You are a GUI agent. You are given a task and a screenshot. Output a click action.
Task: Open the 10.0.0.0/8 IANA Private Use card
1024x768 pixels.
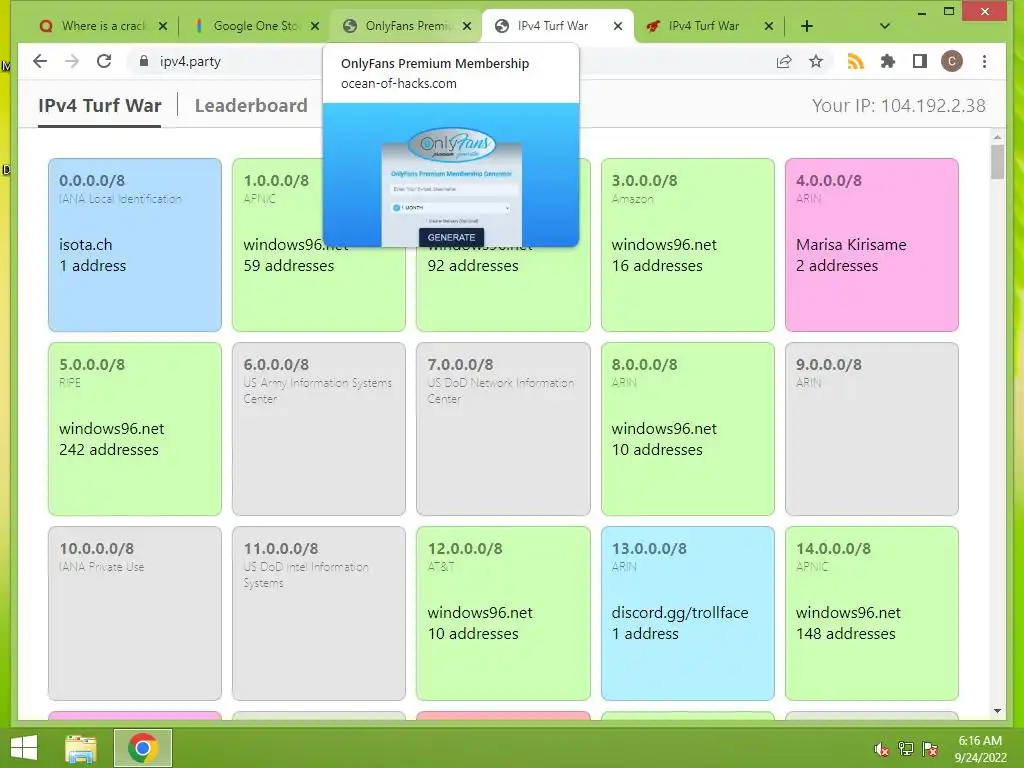click(x=135, y=613)
